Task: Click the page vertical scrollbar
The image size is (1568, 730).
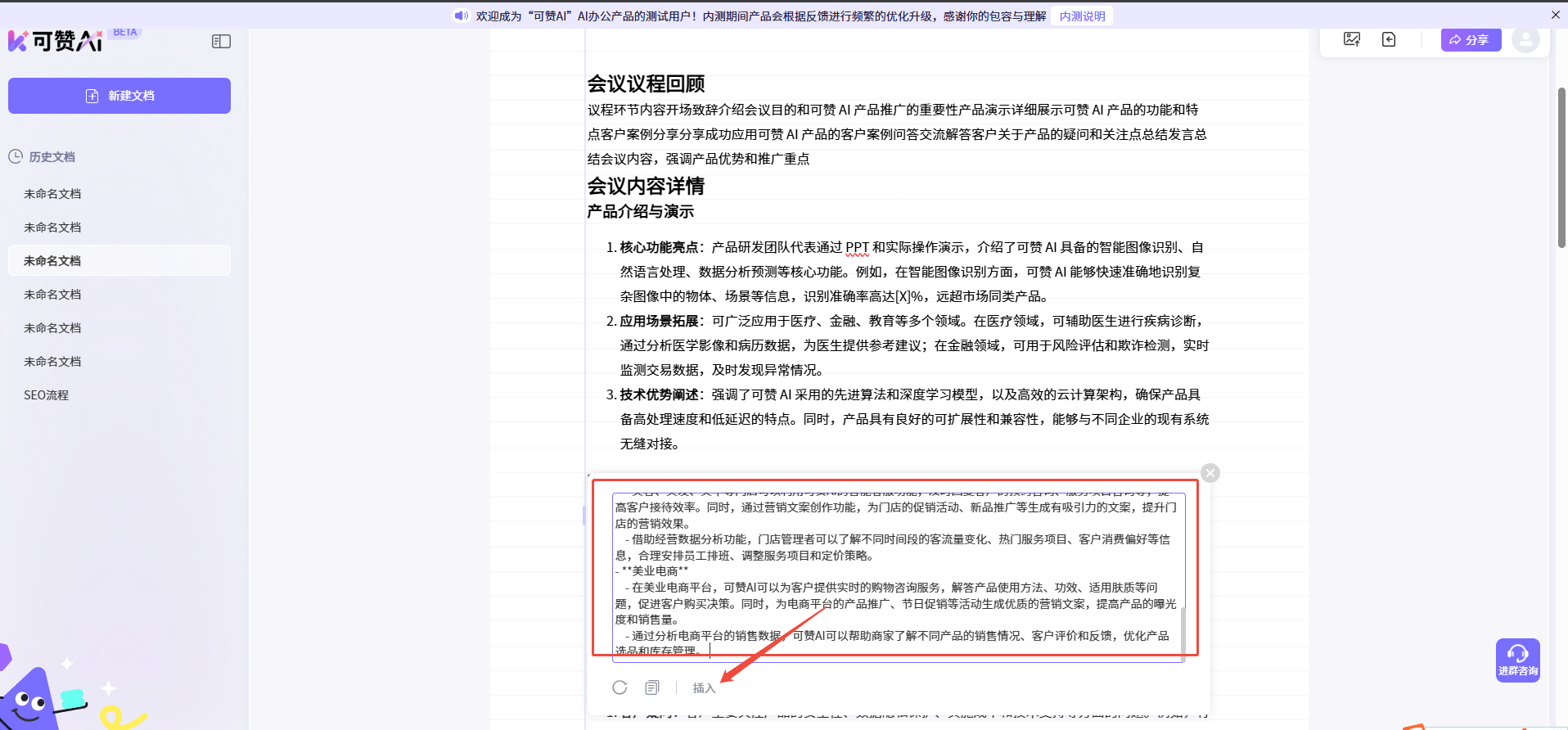Action: point(1561,168)
